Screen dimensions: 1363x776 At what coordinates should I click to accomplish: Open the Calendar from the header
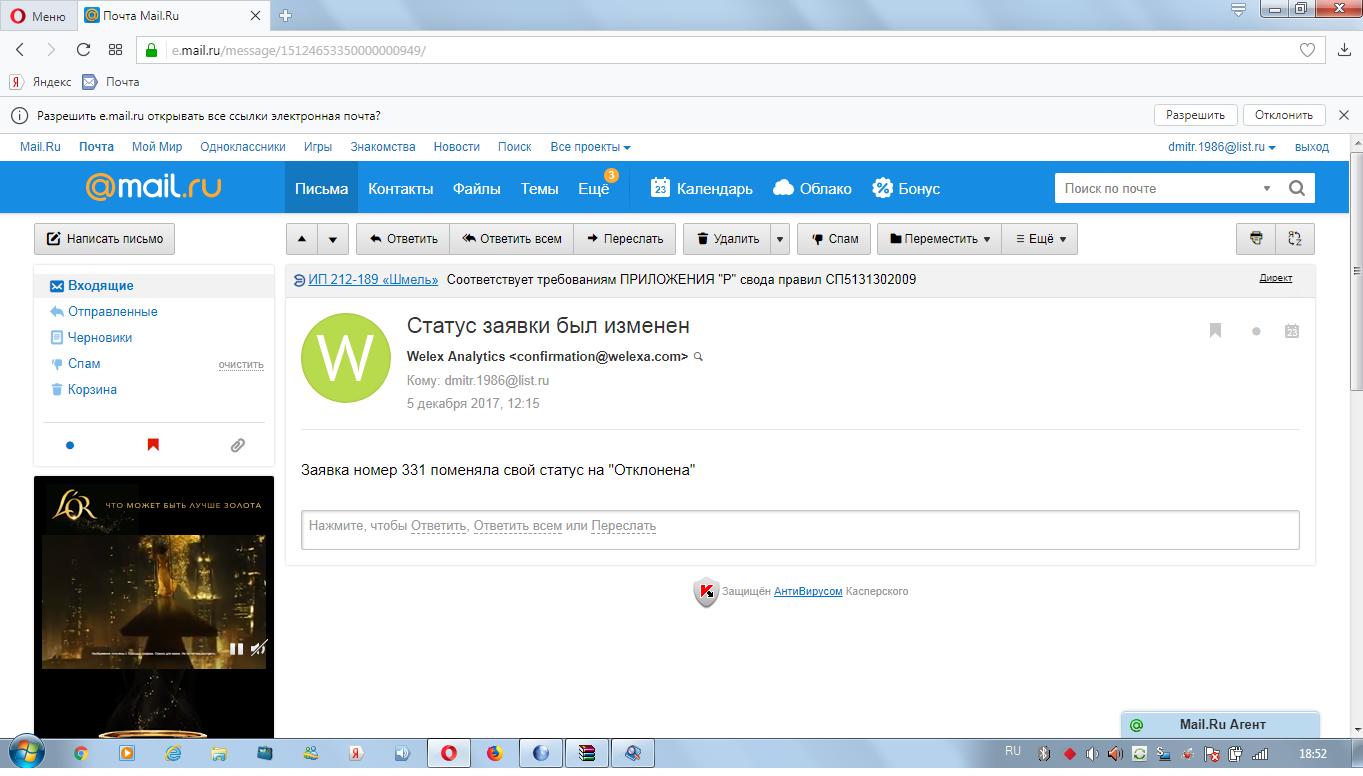(x=702, y=188)
